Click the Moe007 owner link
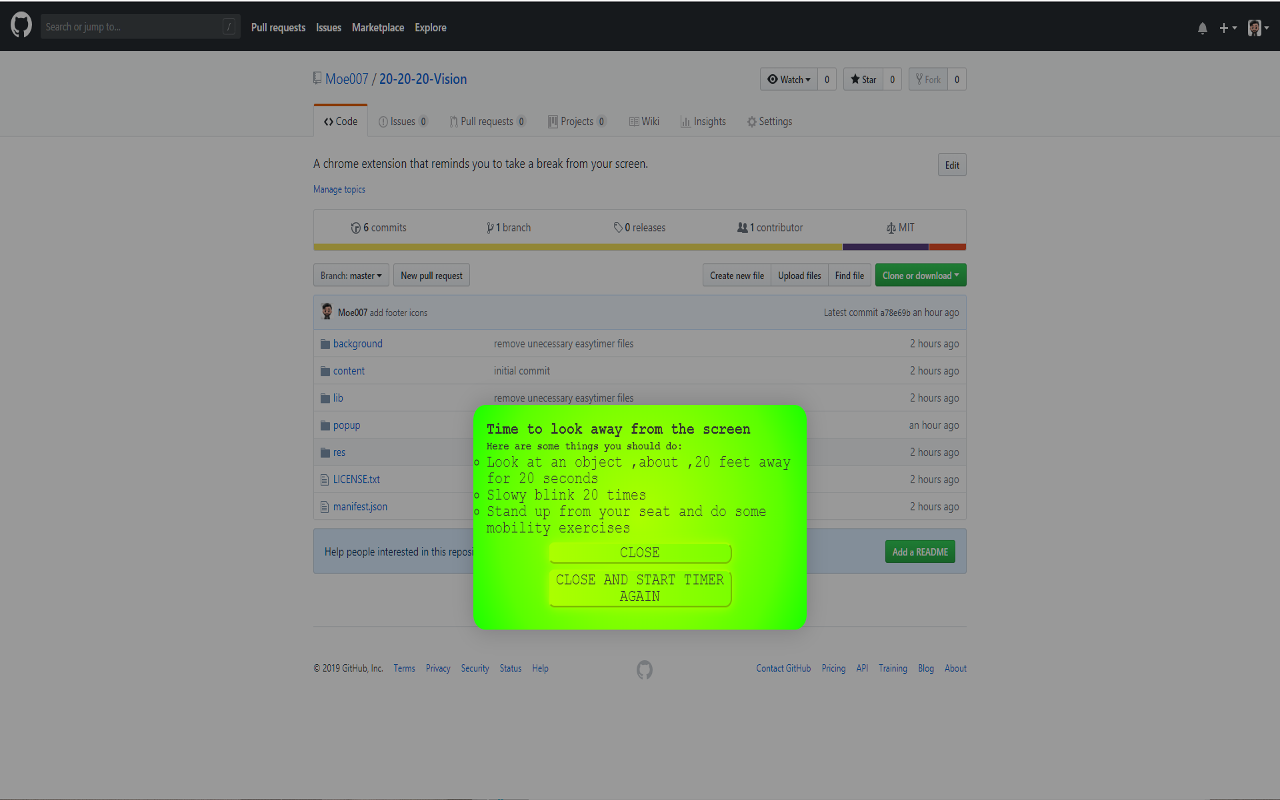The width and height of the screenshot is (1280, 800). pos(347,79)
